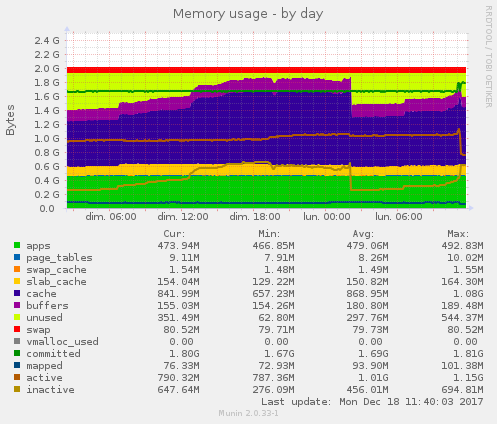Click the unused lime legend swatch
Viewport: 497px width, 424px height.
pos(17,317)
